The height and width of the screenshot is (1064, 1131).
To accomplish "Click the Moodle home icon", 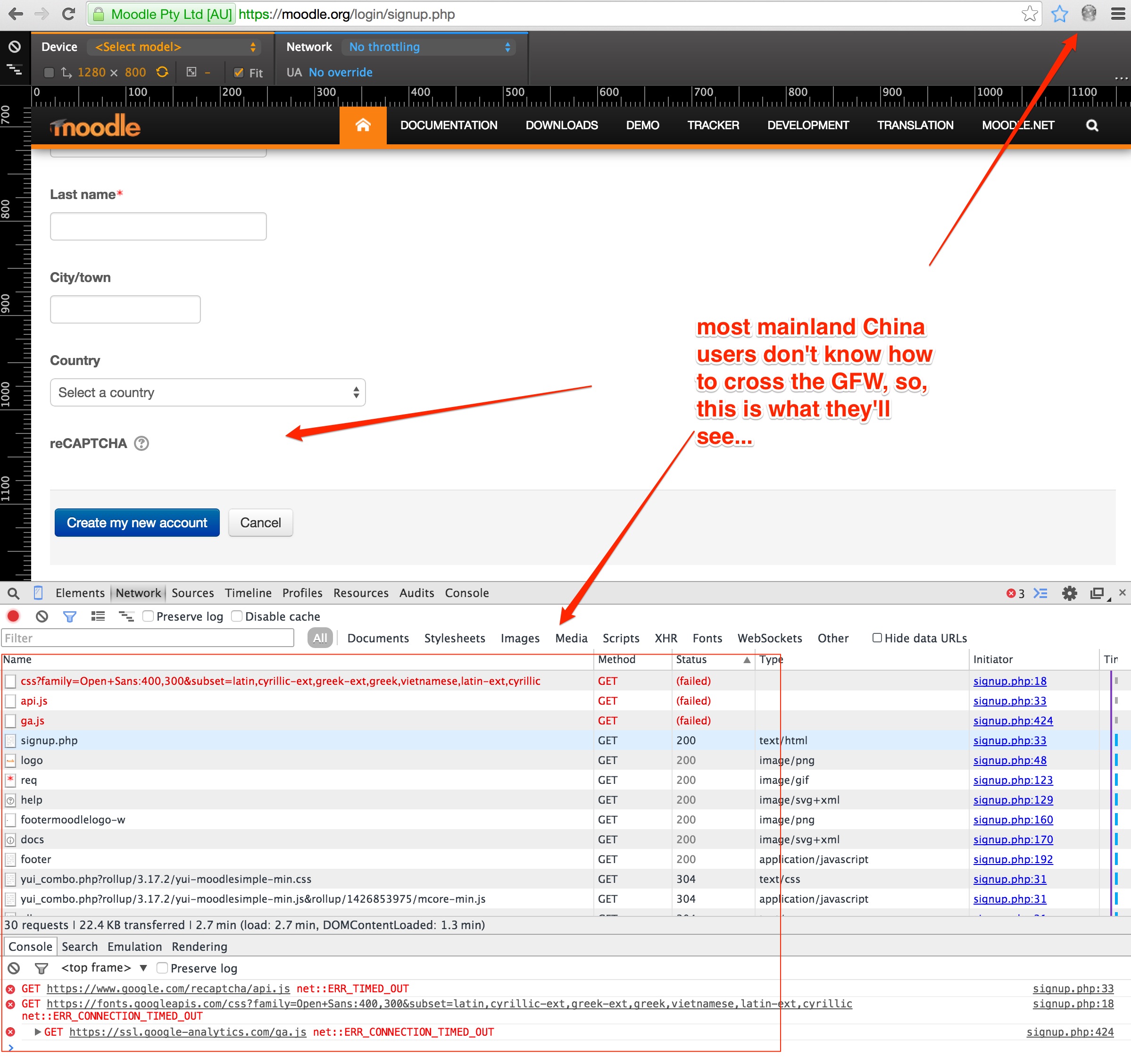I will (x=363, y=125).
